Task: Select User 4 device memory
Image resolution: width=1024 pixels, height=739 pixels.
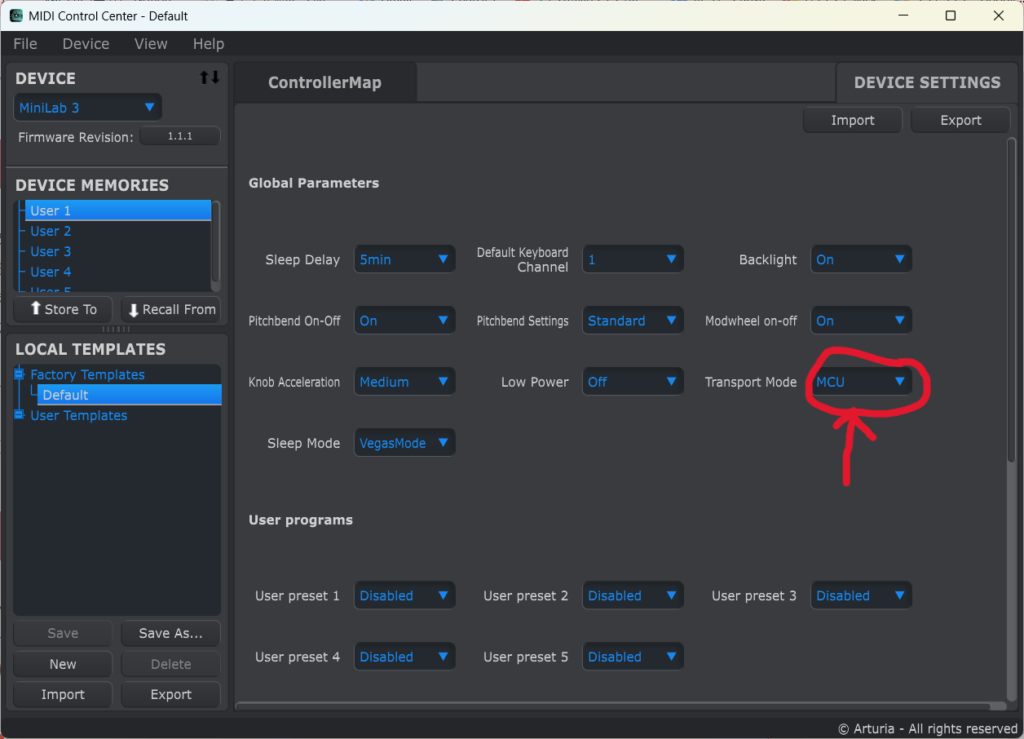Action: pyautogui.click(x=118, y=272)
